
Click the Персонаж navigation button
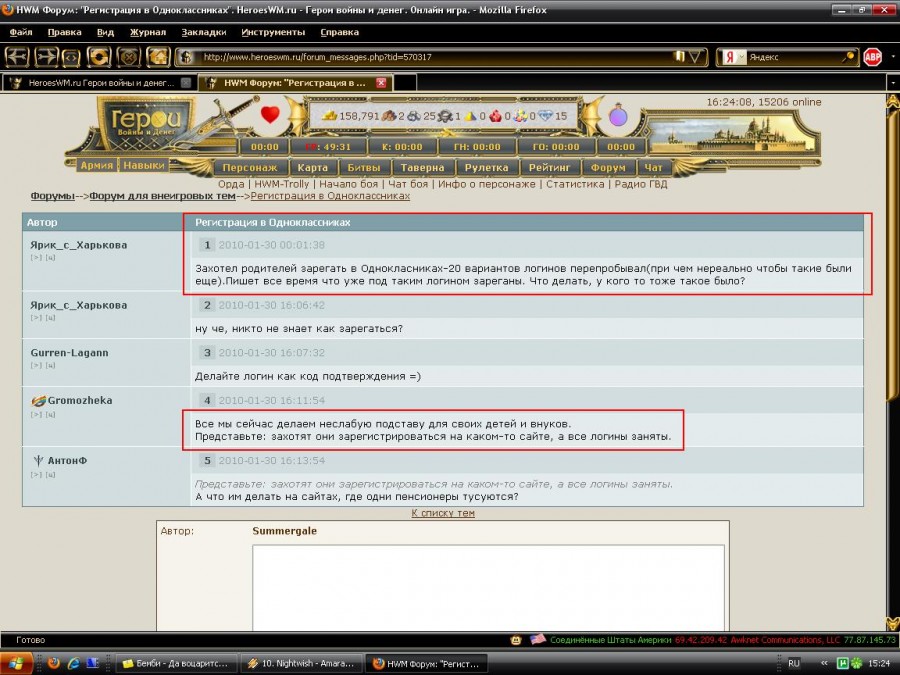click(x=251, y=168)
